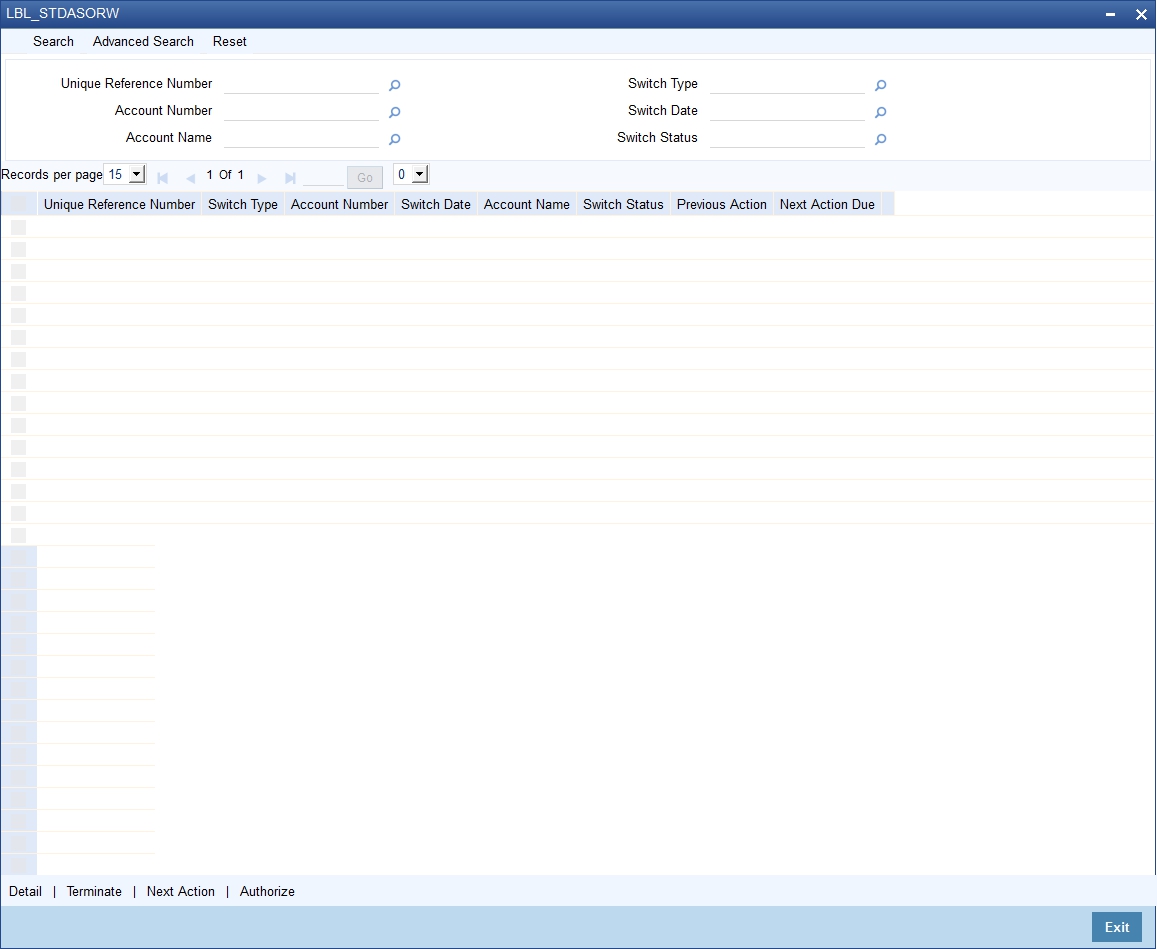Click the Search menu item
This screenshot has height=949, width=1157.
pyautogui.click(x=53, y=41)
